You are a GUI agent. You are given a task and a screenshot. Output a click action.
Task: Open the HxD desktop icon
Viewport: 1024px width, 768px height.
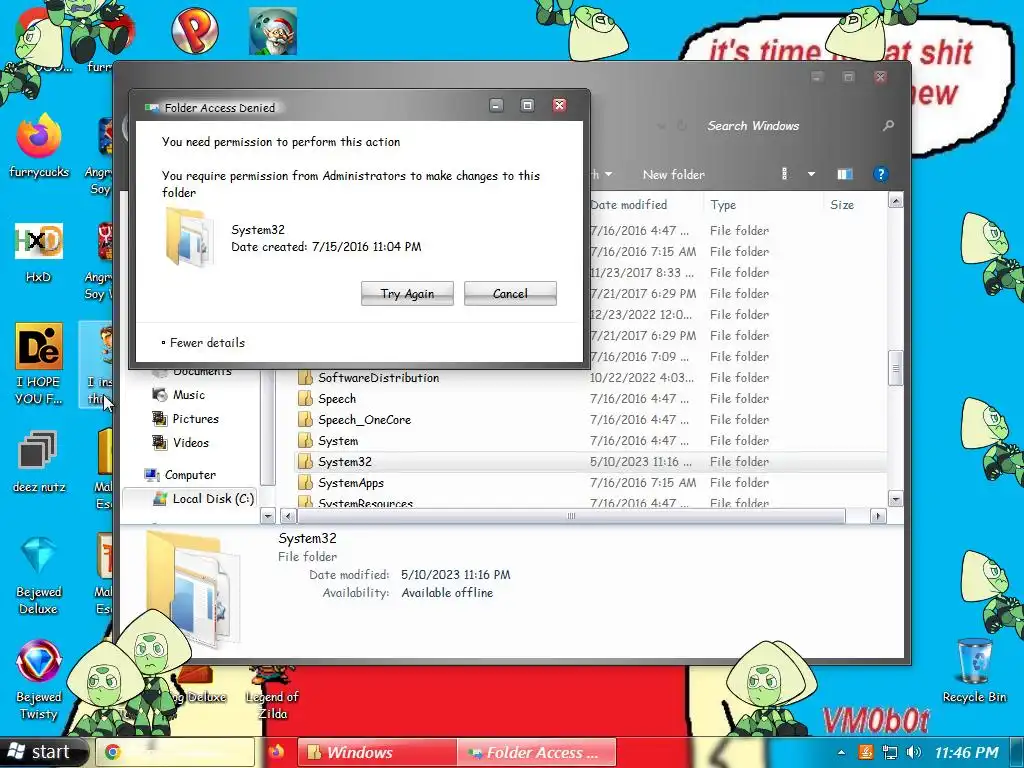point(38,253)
